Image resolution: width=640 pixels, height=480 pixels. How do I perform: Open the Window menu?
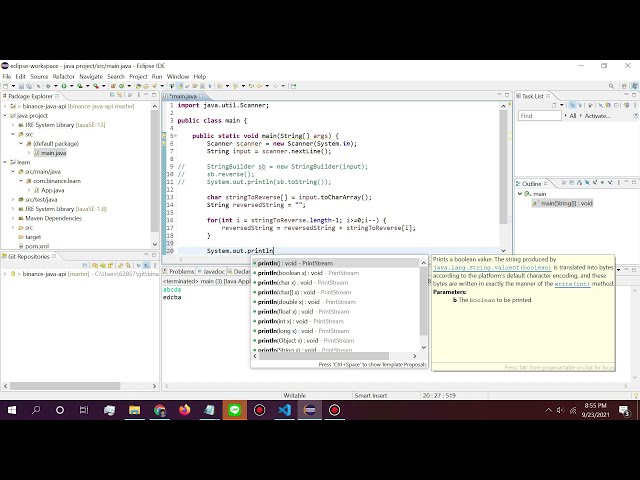pos(178,76)
